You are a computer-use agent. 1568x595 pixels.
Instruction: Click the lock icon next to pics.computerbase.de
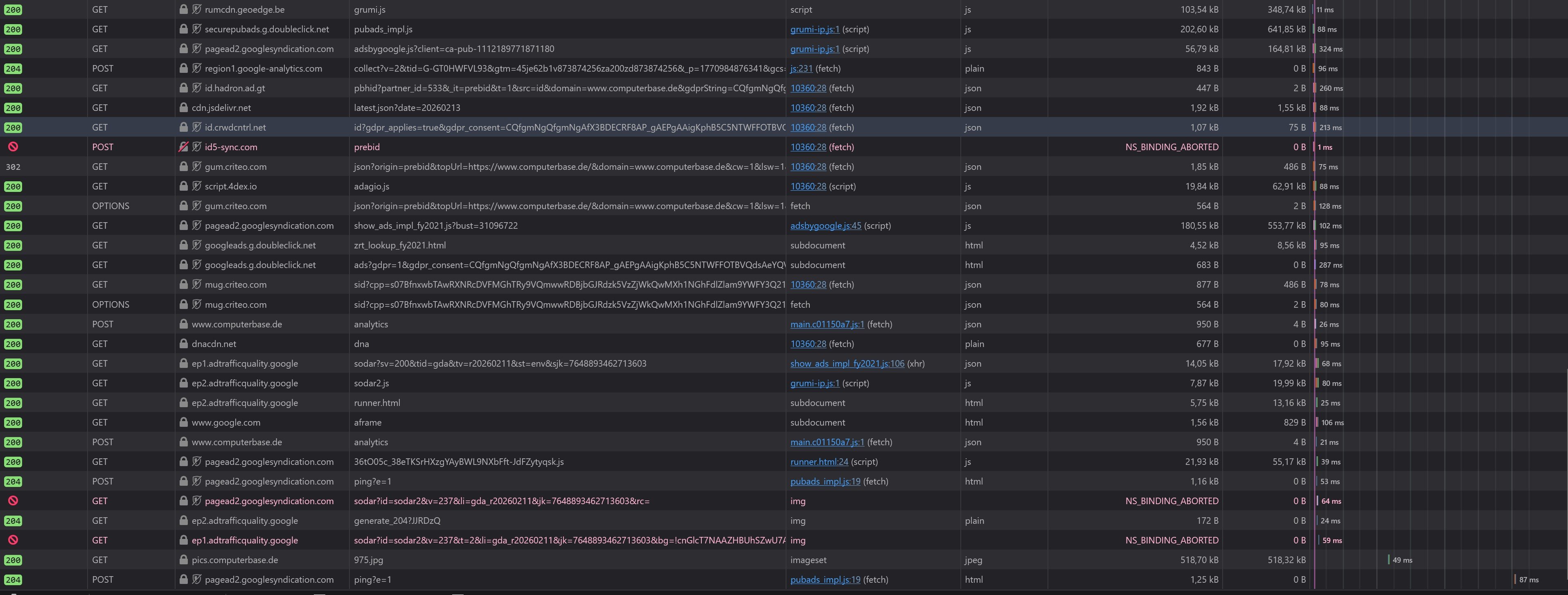183,560
